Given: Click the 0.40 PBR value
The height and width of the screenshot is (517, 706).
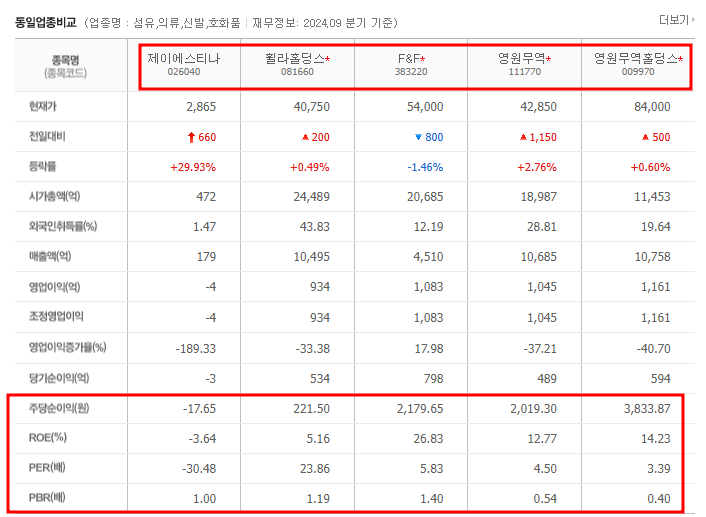Looking at the screenshot, I should click(659, 499).
